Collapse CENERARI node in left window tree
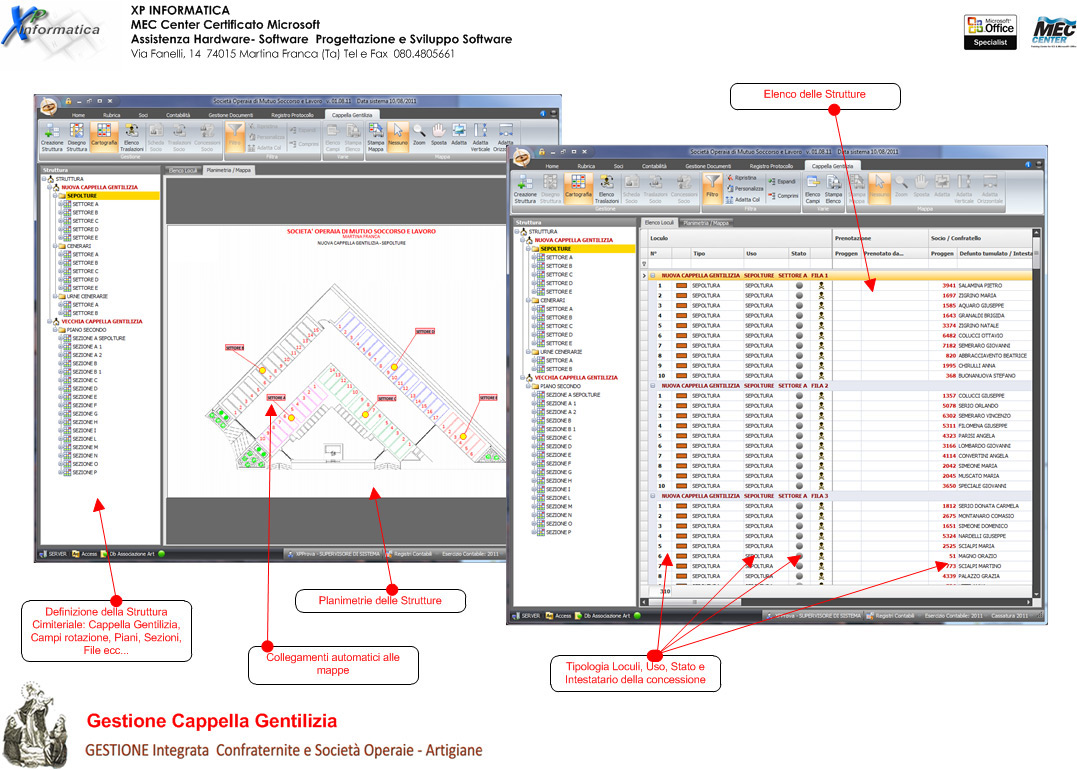Image resolution: width=1077 pixels, height=770 pixels. coord(55,246)
